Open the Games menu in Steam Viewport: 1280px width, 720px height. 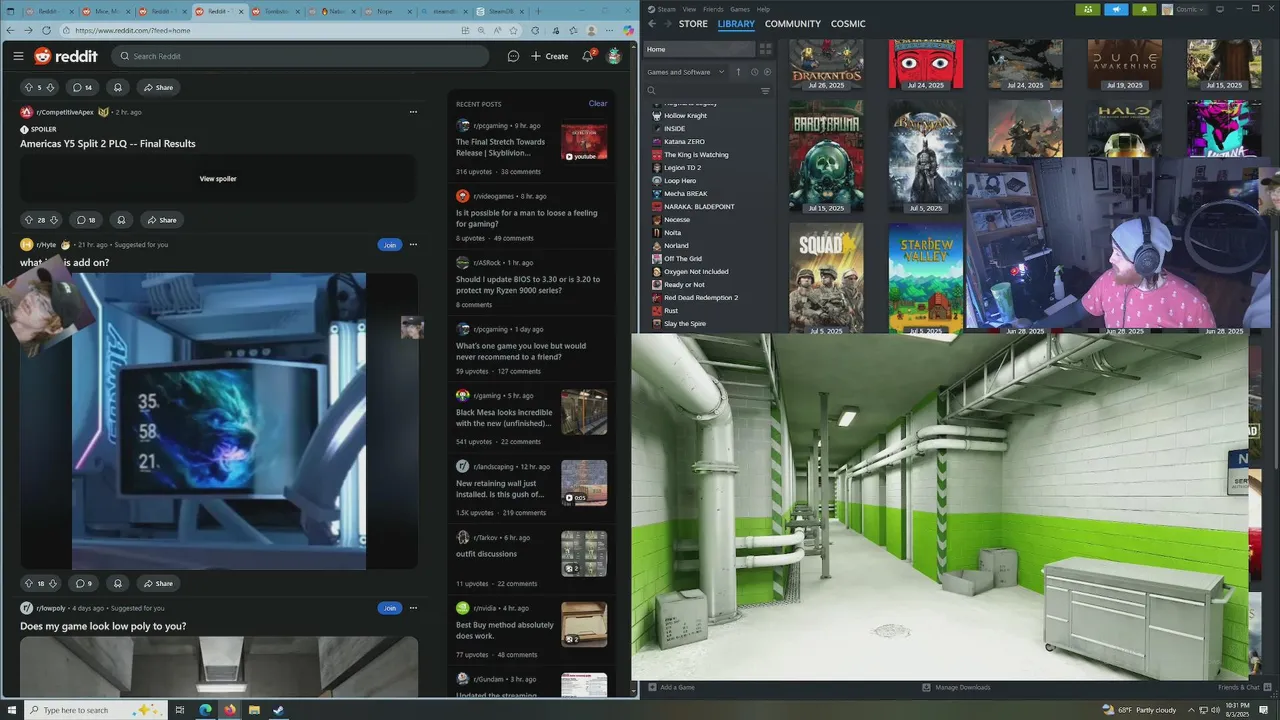[740, 9]
